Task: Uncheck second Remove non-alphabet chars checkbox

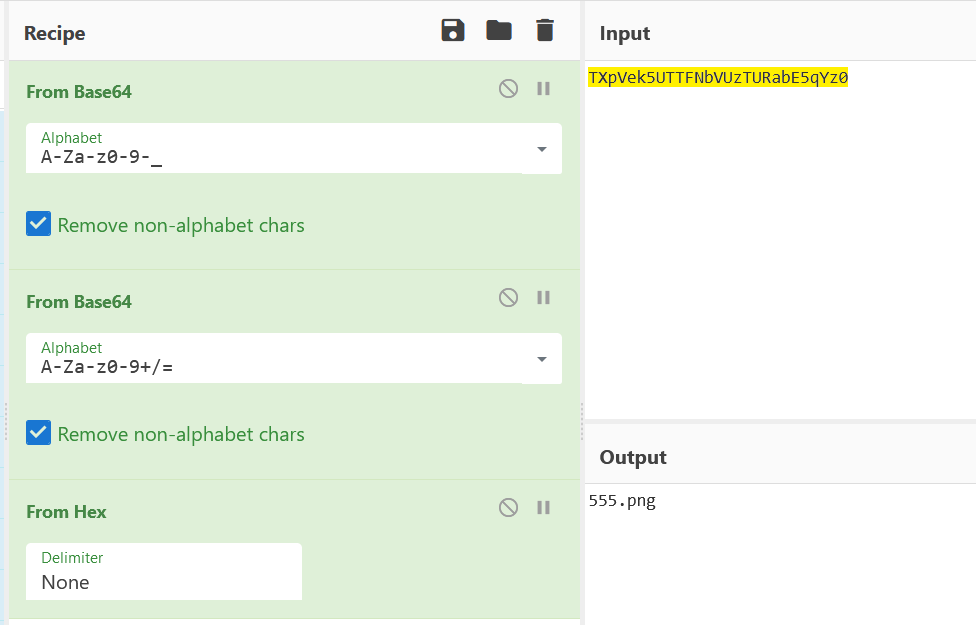Action: (38, 433)
